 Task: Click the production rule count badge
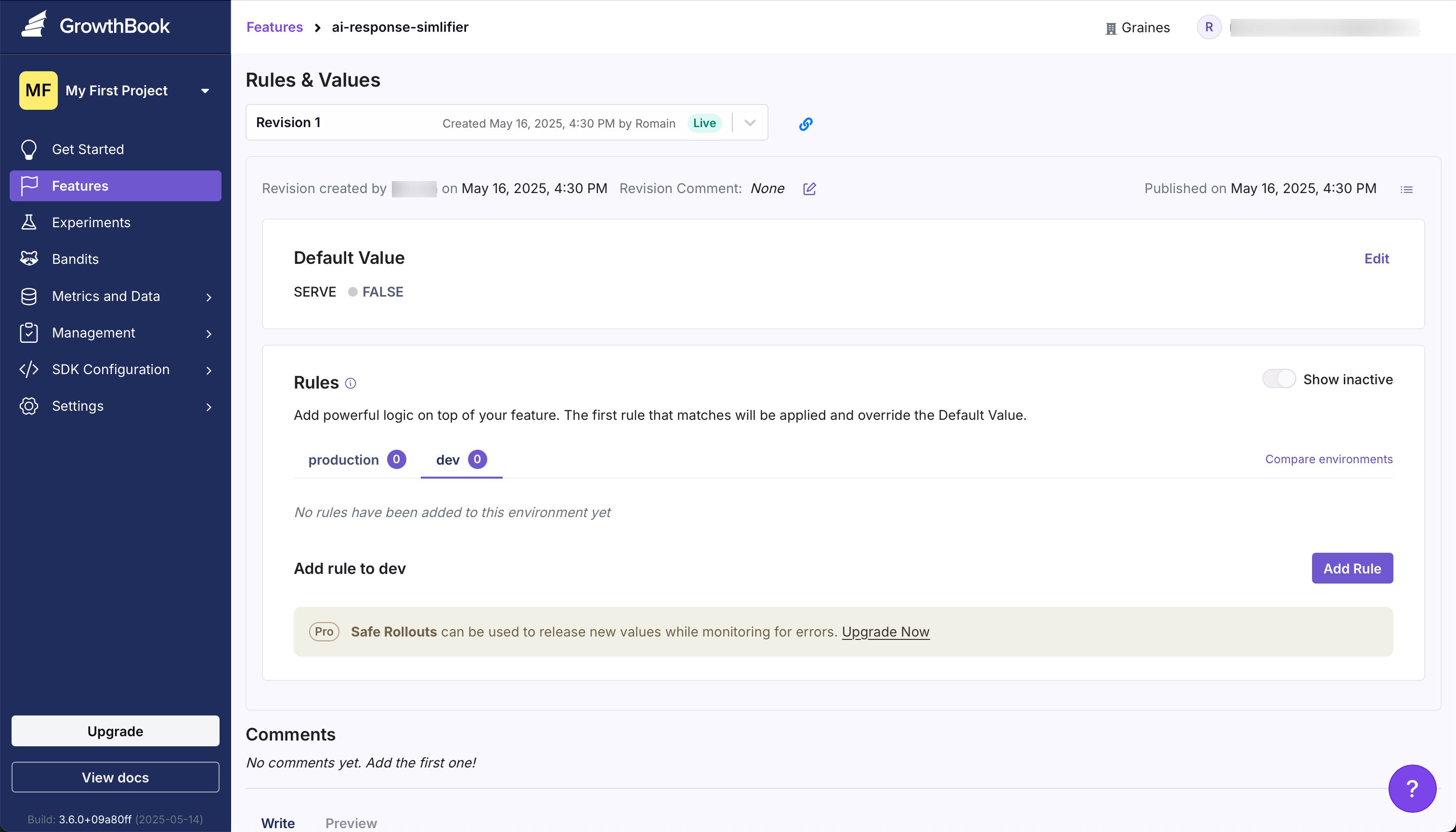[x=396, y=459]
